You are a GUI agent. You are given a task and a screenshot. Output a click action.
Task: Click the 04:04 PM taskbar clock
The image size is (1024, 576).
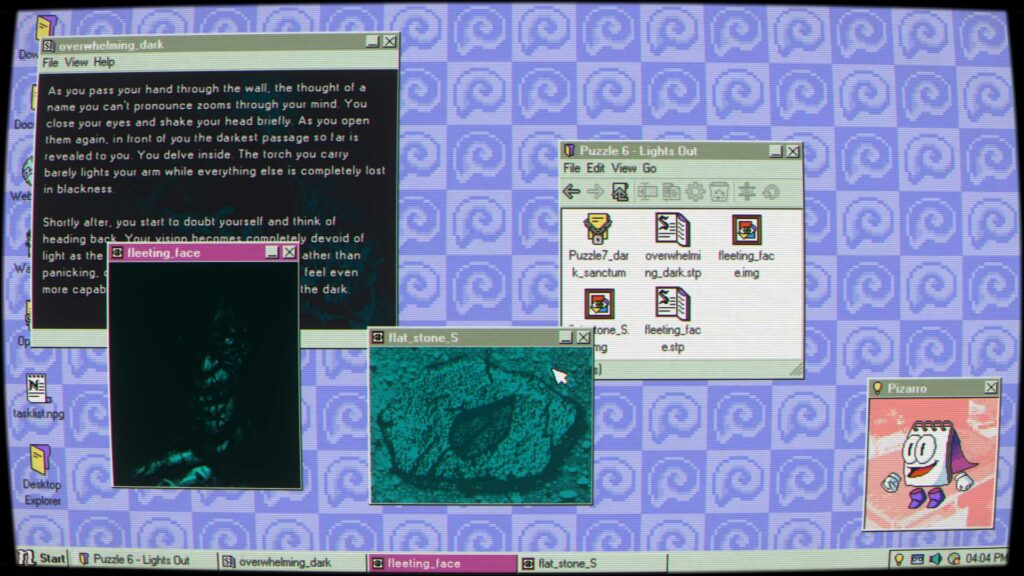(x=985, y=558)
